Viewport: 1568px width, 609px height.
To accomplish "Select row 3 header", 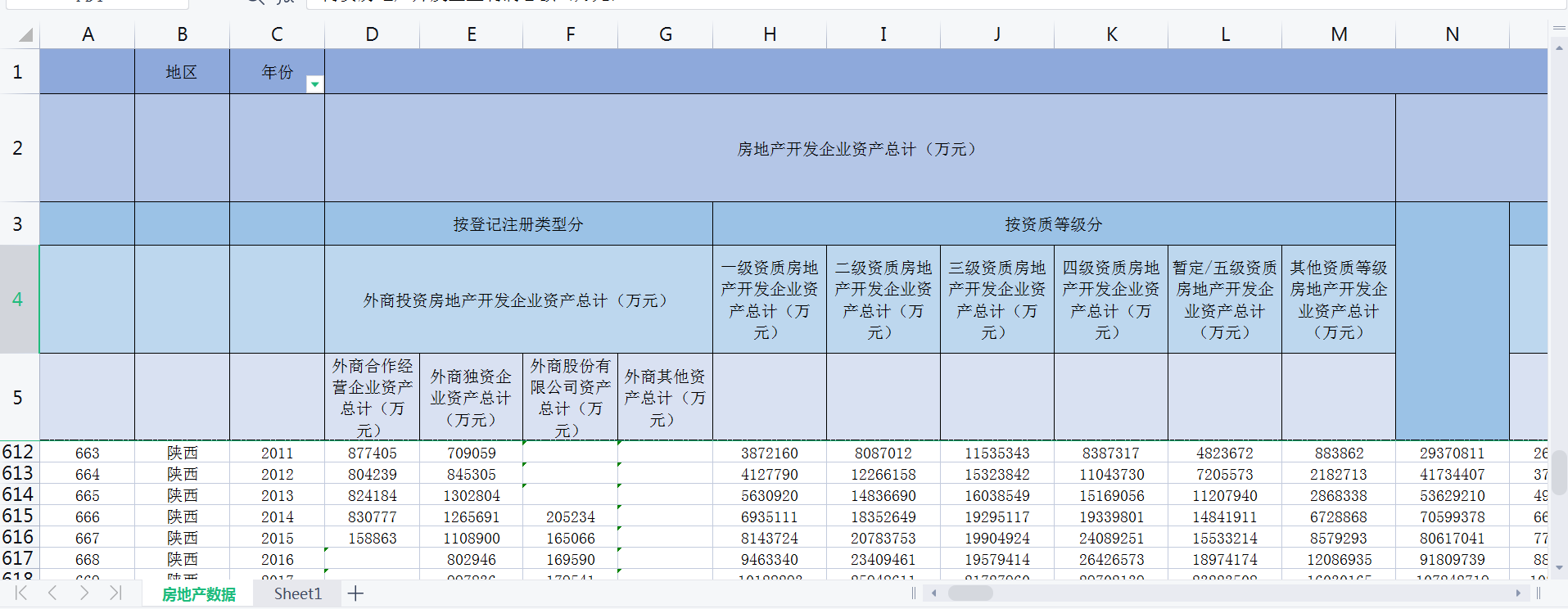I will coord(18,224).
